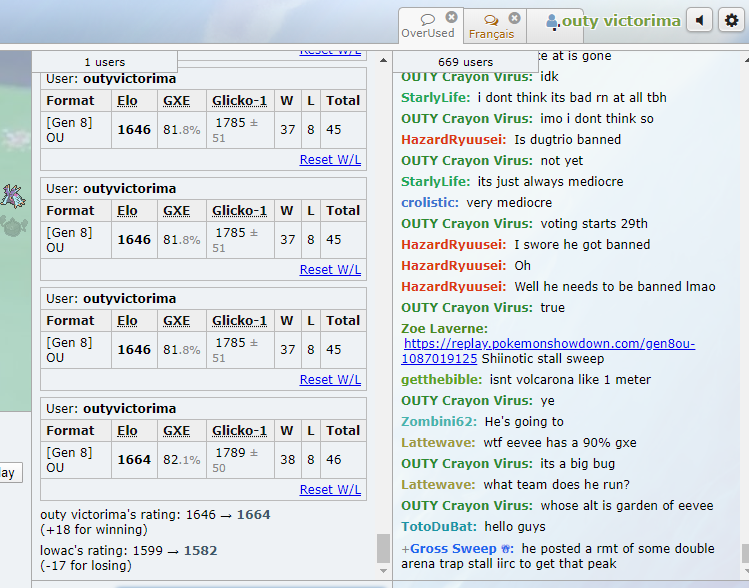
Task: Open the options gear menu
Action: [731, 21]
